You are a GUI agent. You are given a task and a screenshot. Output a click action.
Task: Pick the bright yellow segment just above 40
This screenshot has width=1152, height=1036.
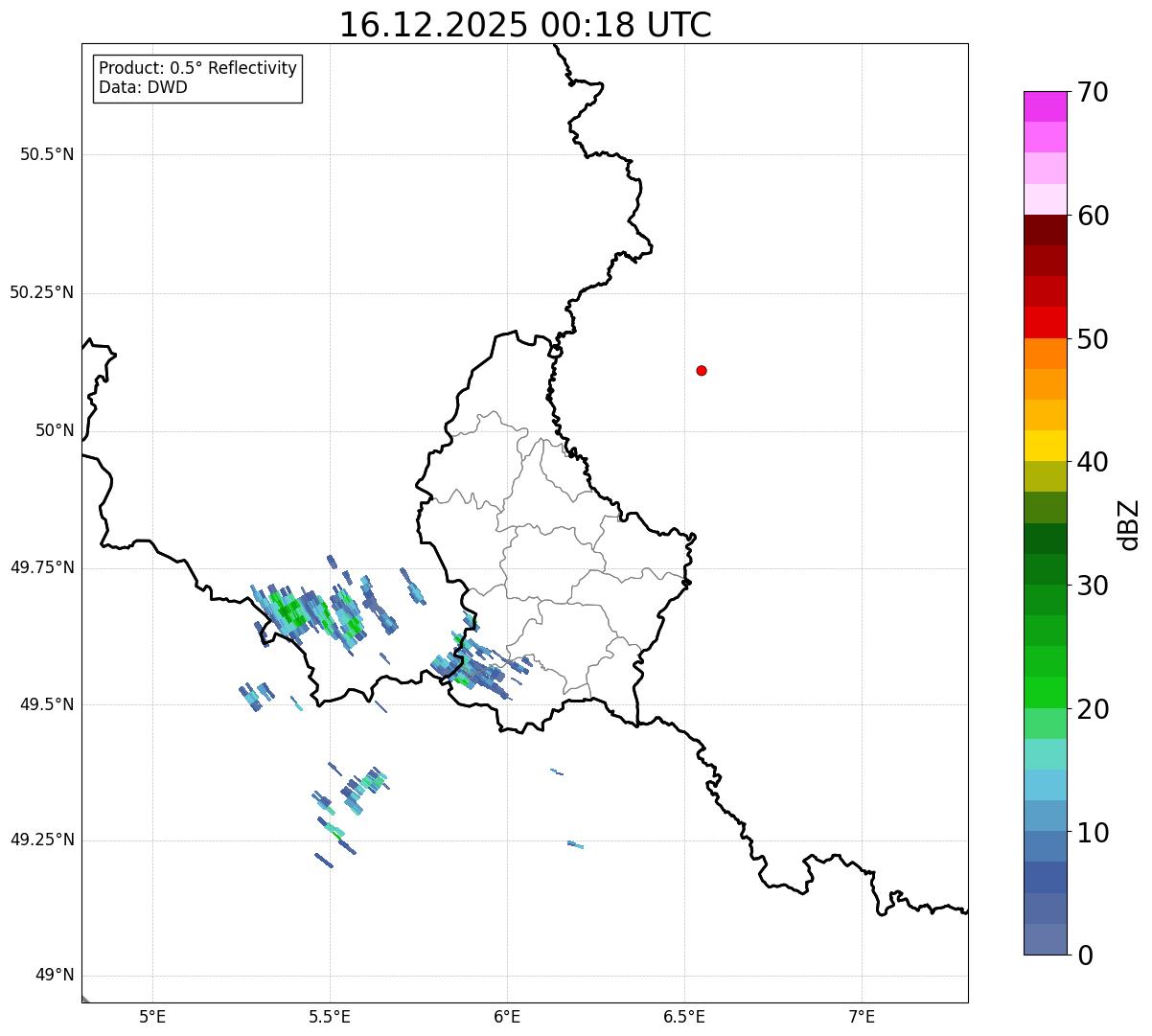1045,446
